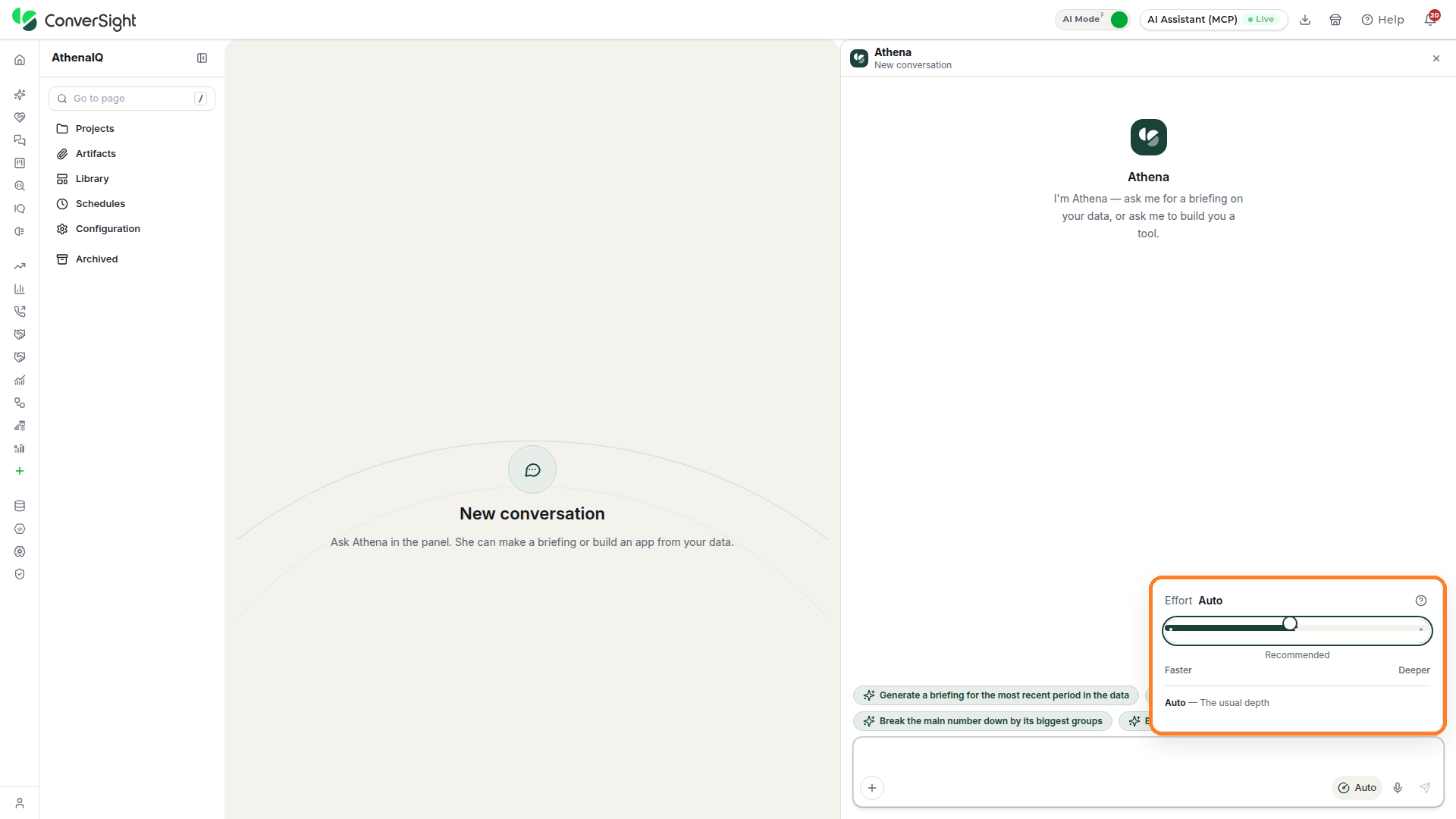
Task: Click the settings gear icon in left rail
Action: (20, 551)
